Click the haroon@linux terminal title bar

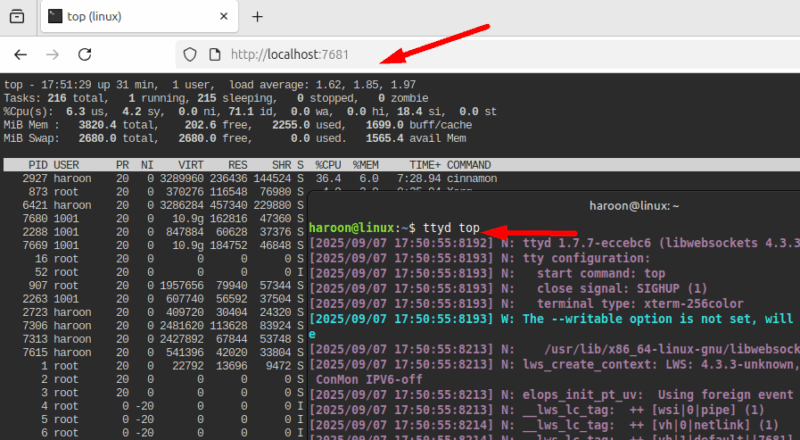click(554, 206)
